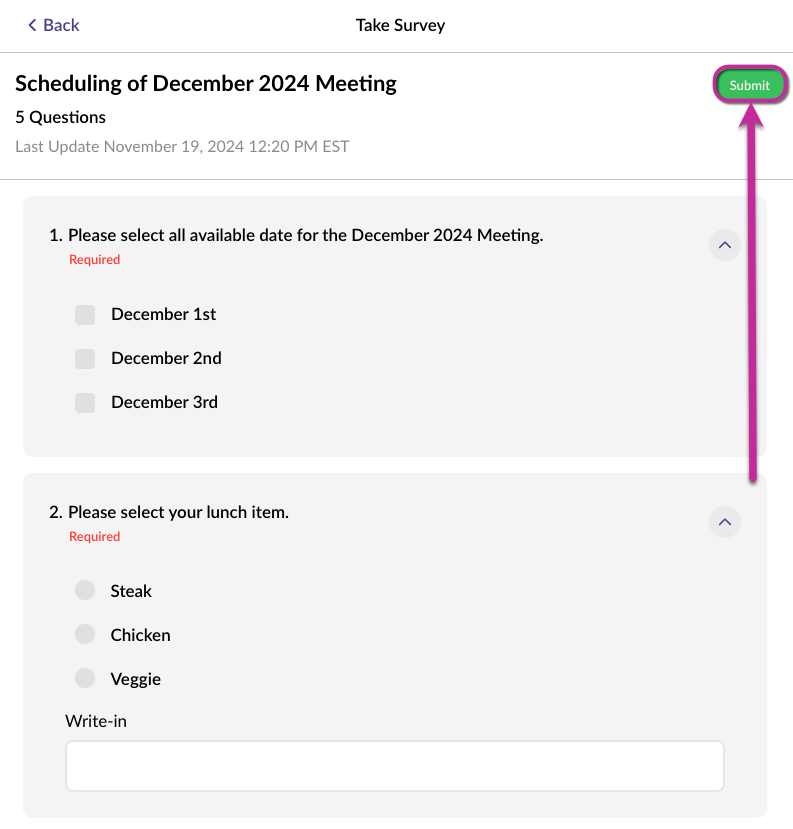Choose the Chicken lunch option

(85, 635)
